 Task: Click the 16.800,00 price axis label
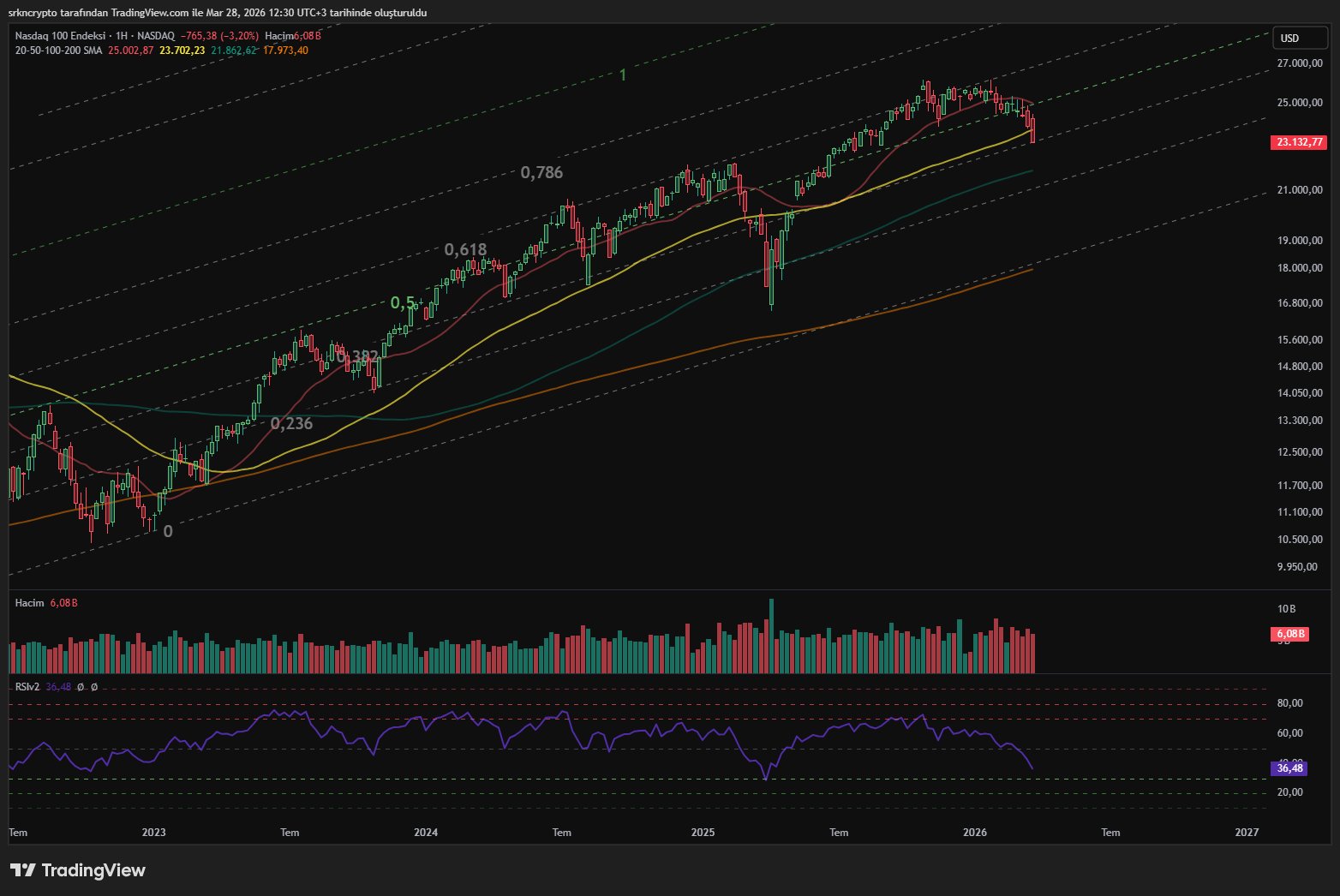pyautogui.click(x=1300, y=303)
